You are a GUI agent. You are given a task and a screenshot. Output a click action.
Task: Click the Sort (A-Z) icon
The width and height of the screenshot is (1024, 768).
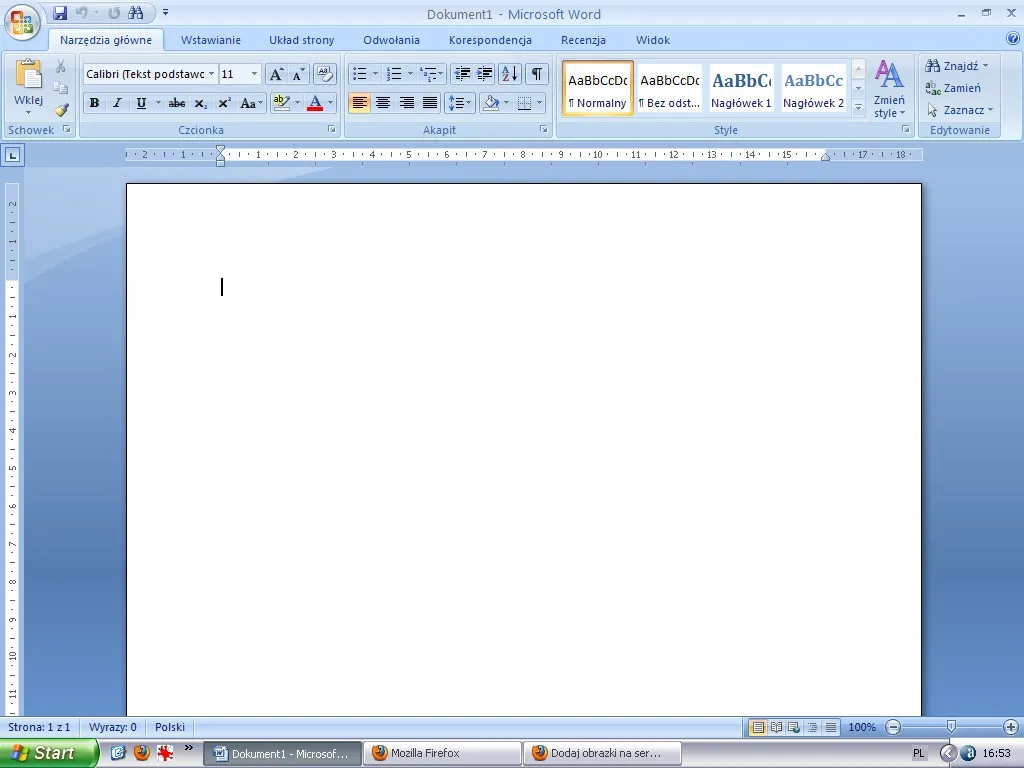[x=509, y=74]
